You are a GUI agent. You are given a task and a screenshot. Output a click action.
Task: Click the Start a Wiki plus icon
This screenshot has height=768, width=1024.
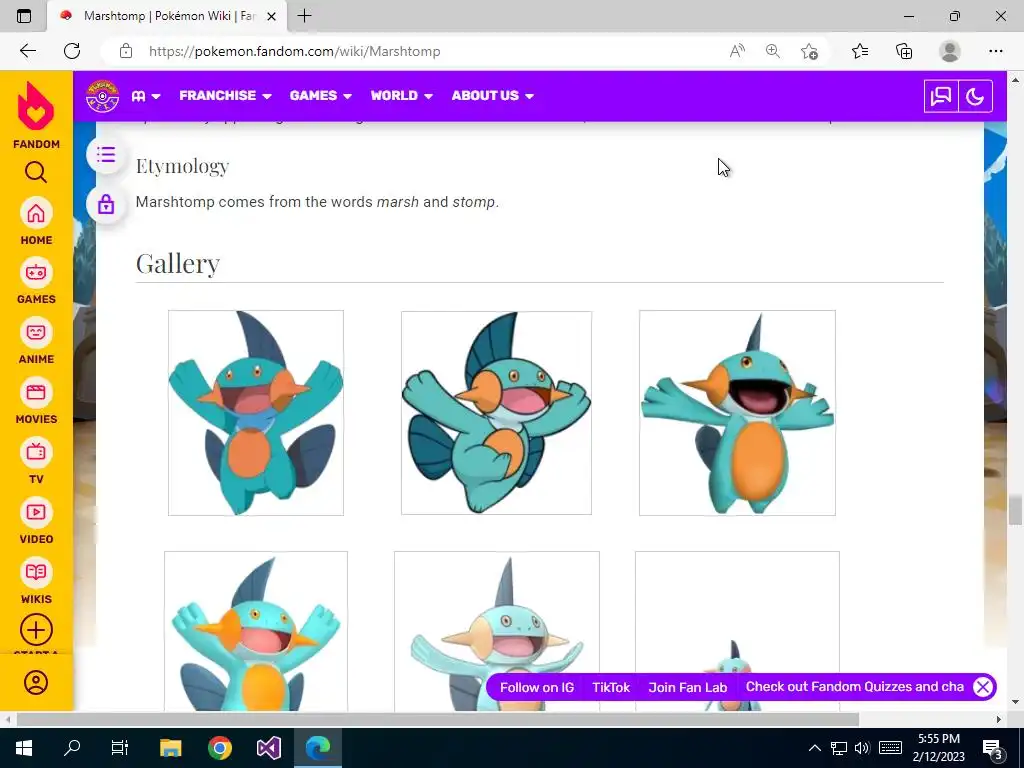point(36,630)
